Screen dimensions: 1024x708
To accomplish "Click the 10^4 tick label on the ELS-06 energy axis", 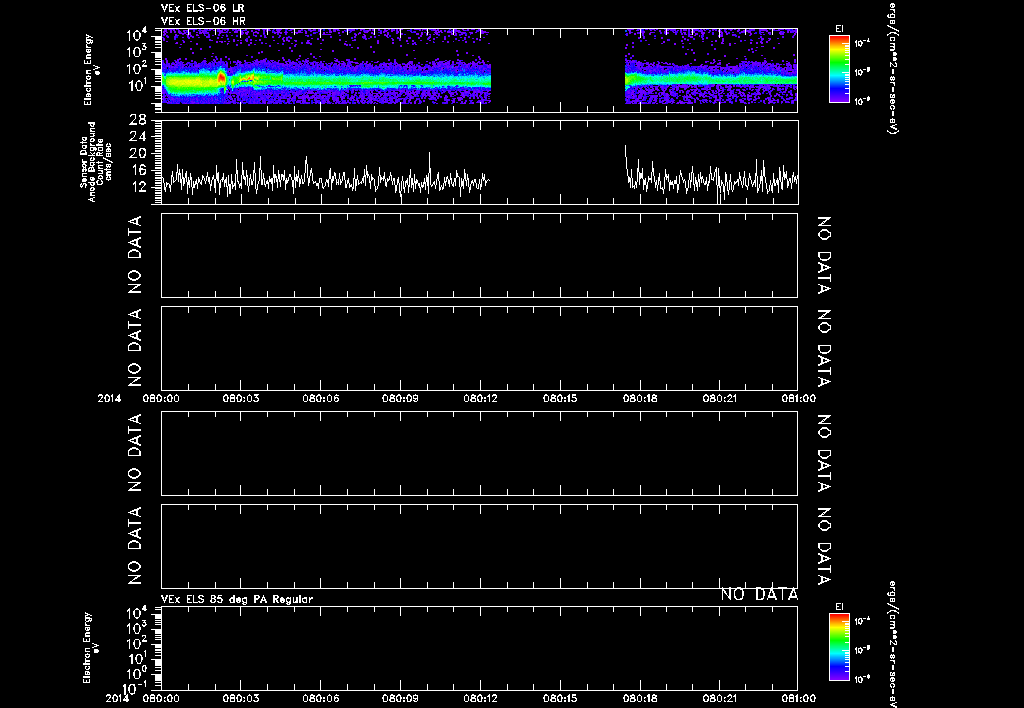I will (136, 34).
